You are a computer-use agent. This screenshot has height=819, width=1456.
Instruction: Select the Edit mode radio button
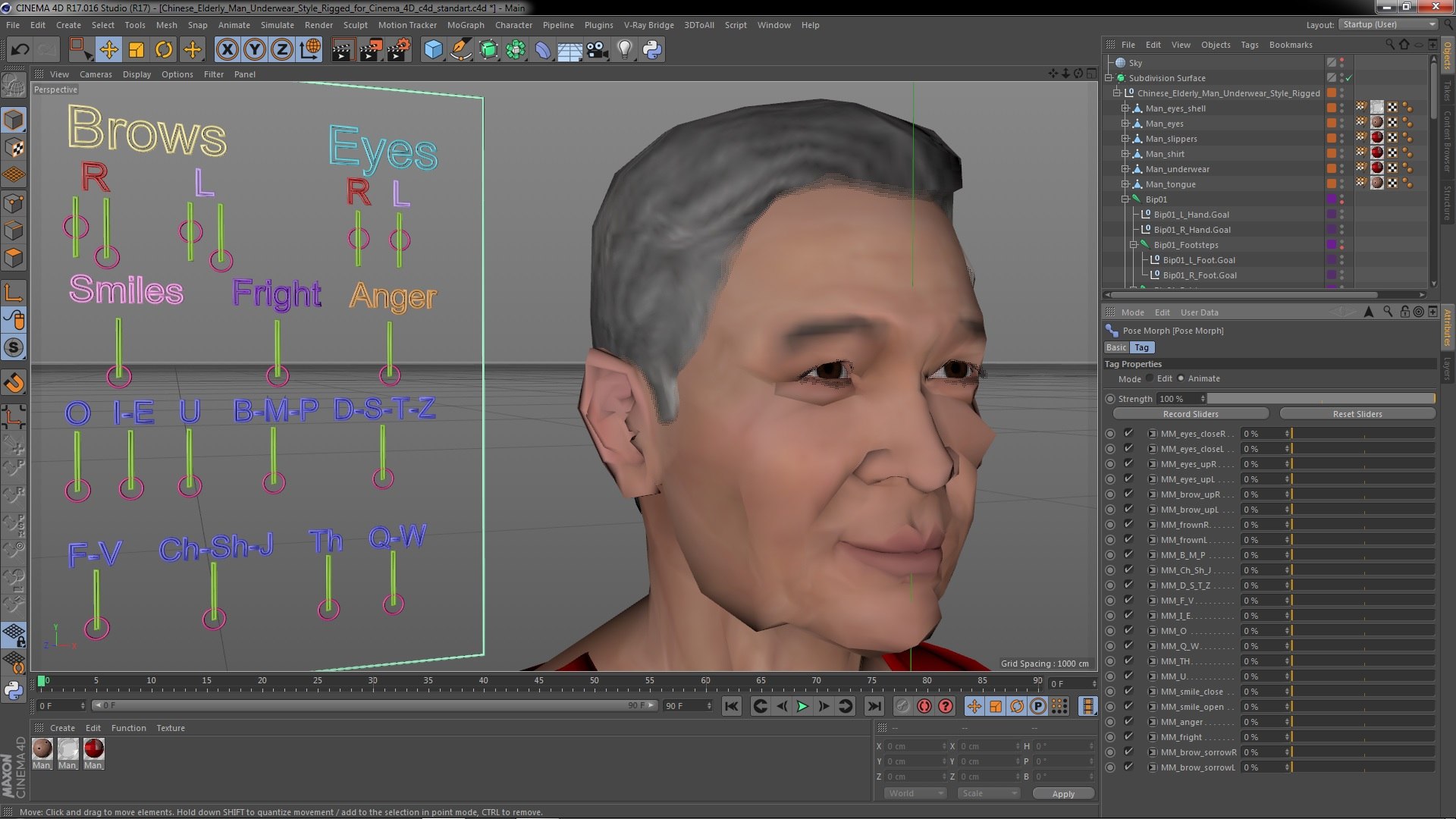point(1150,378)
